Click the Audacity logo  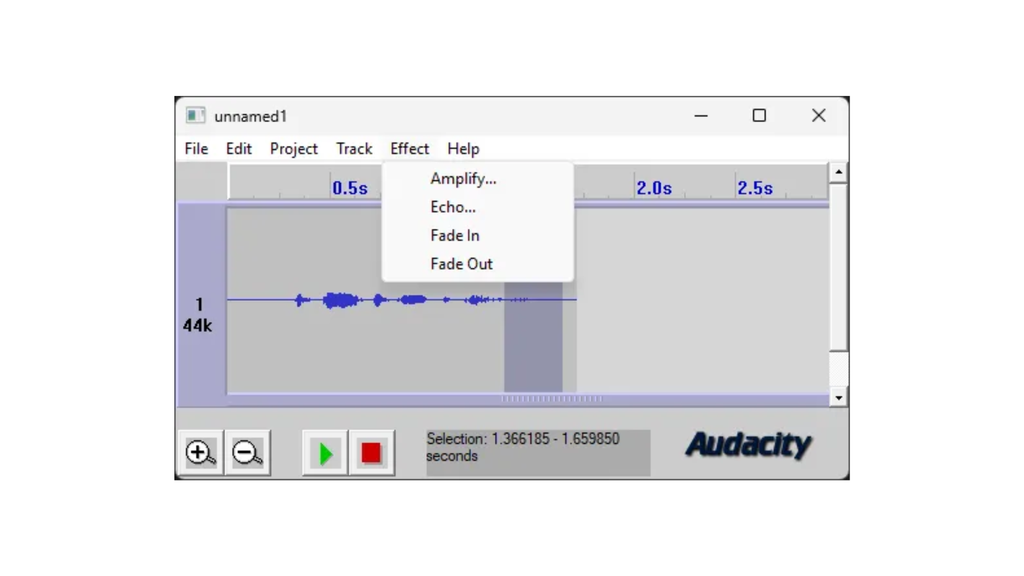click(x=748, y=445)
